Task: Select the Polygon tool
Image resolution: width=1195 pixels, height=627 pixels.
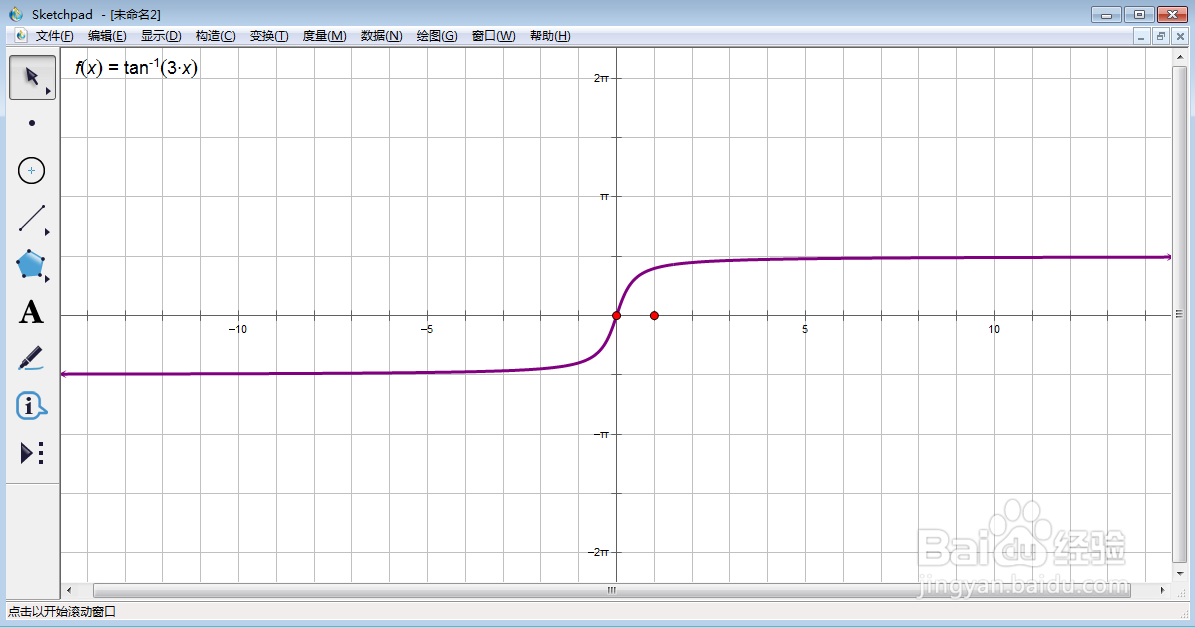Action: point(31,265)
